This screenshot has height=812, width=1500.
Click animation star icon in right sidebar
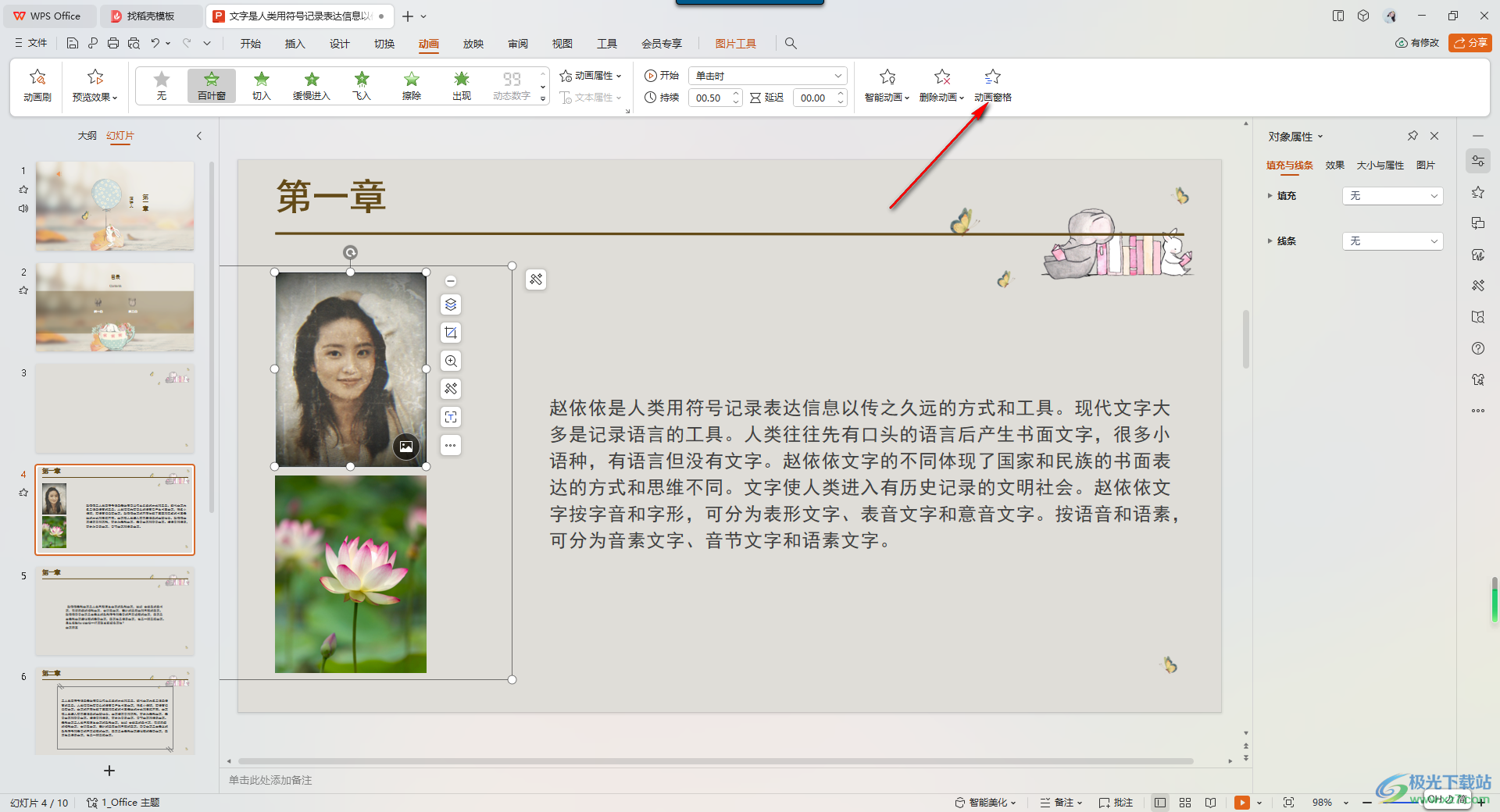[1478, 192]
